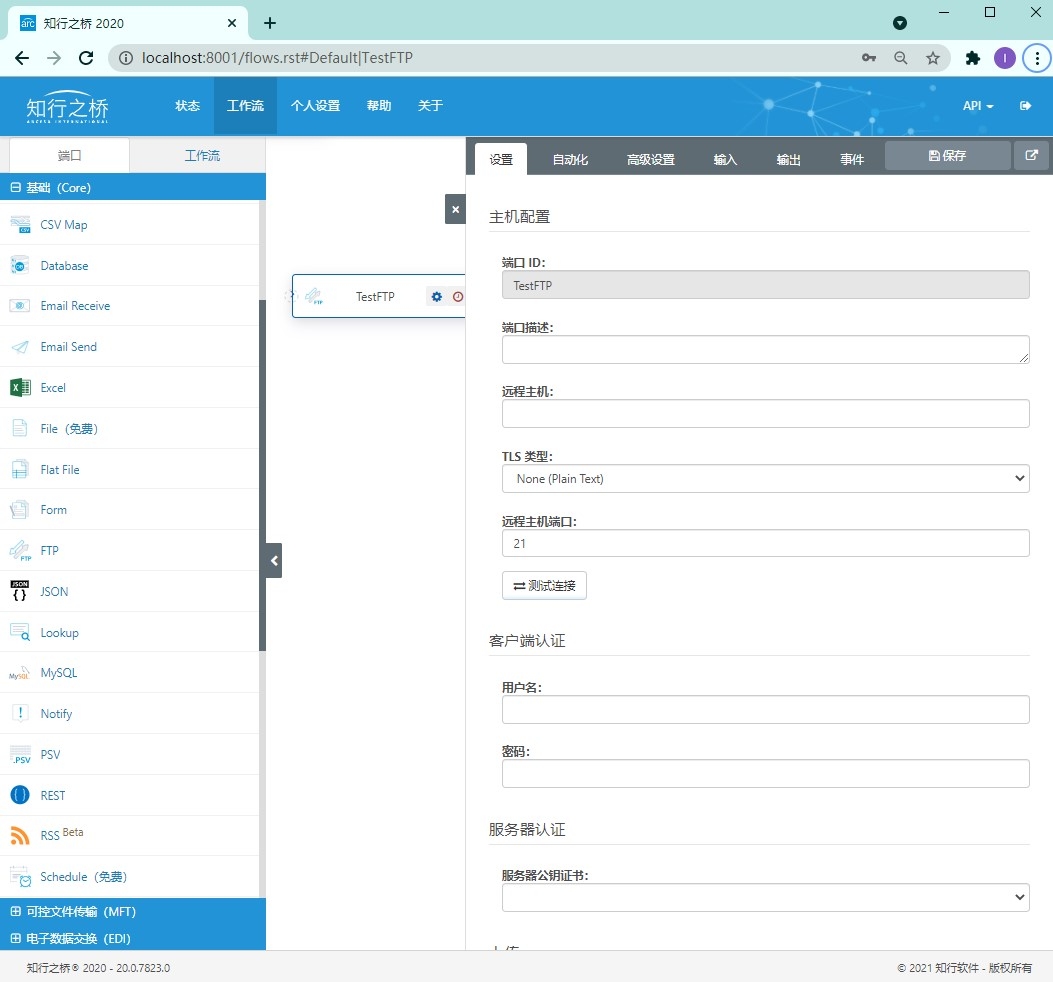Click the red status indicator on TestFTP node
Screen dimensions: 1053x982
pos(458,296)
